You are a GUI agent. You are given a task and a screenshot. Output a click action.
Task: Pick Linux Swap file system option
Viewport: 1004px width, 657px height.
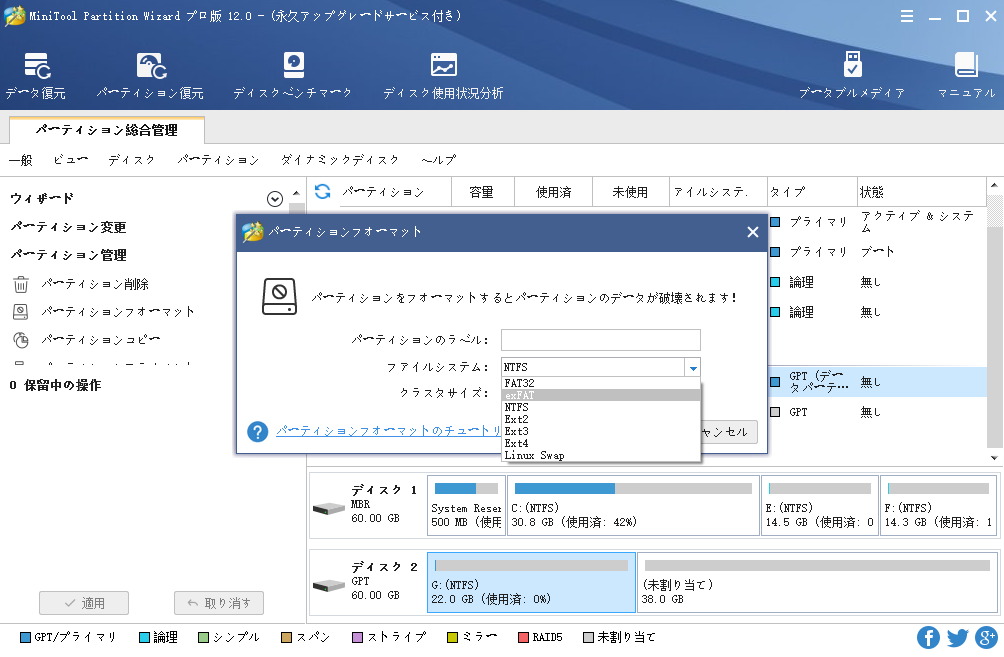tap(600, 455)
